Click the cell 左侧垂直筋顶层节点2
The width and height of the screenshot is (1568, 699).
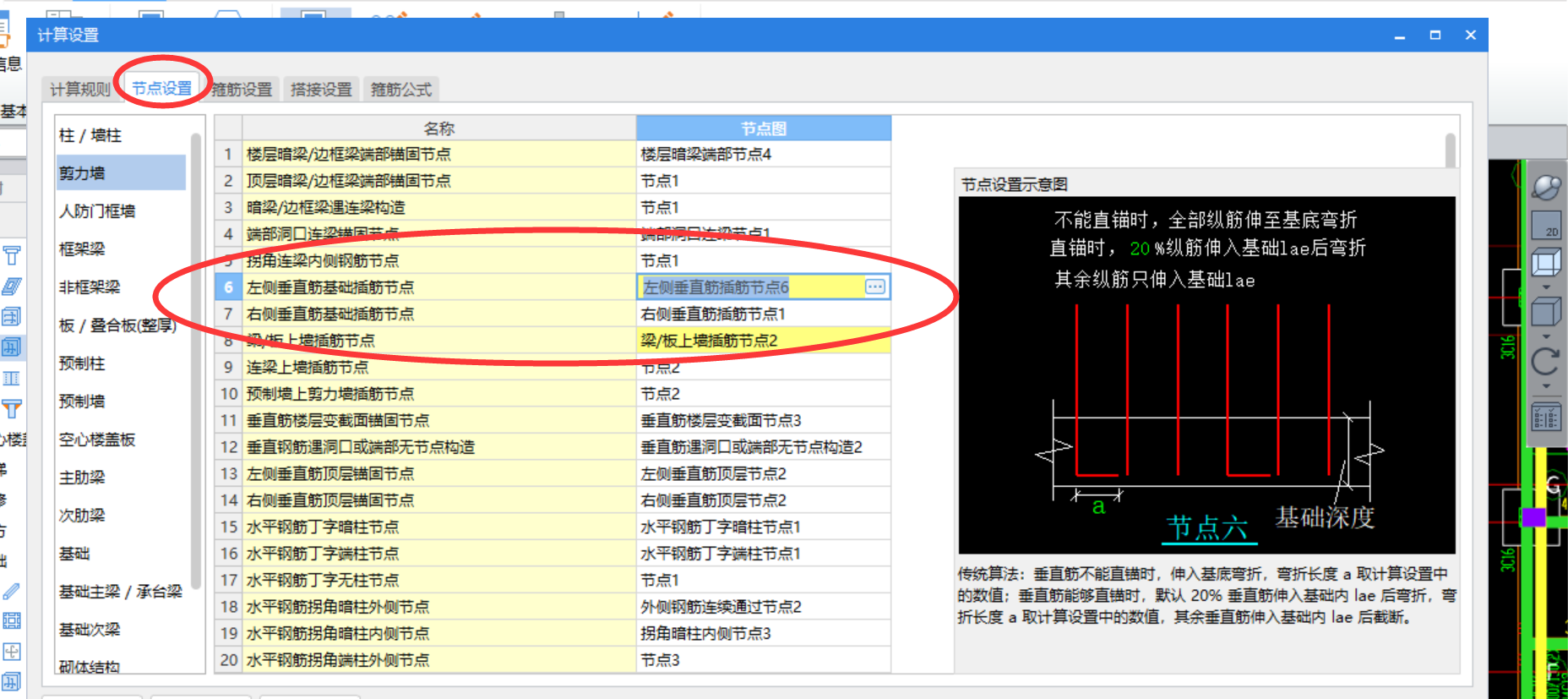764,473
